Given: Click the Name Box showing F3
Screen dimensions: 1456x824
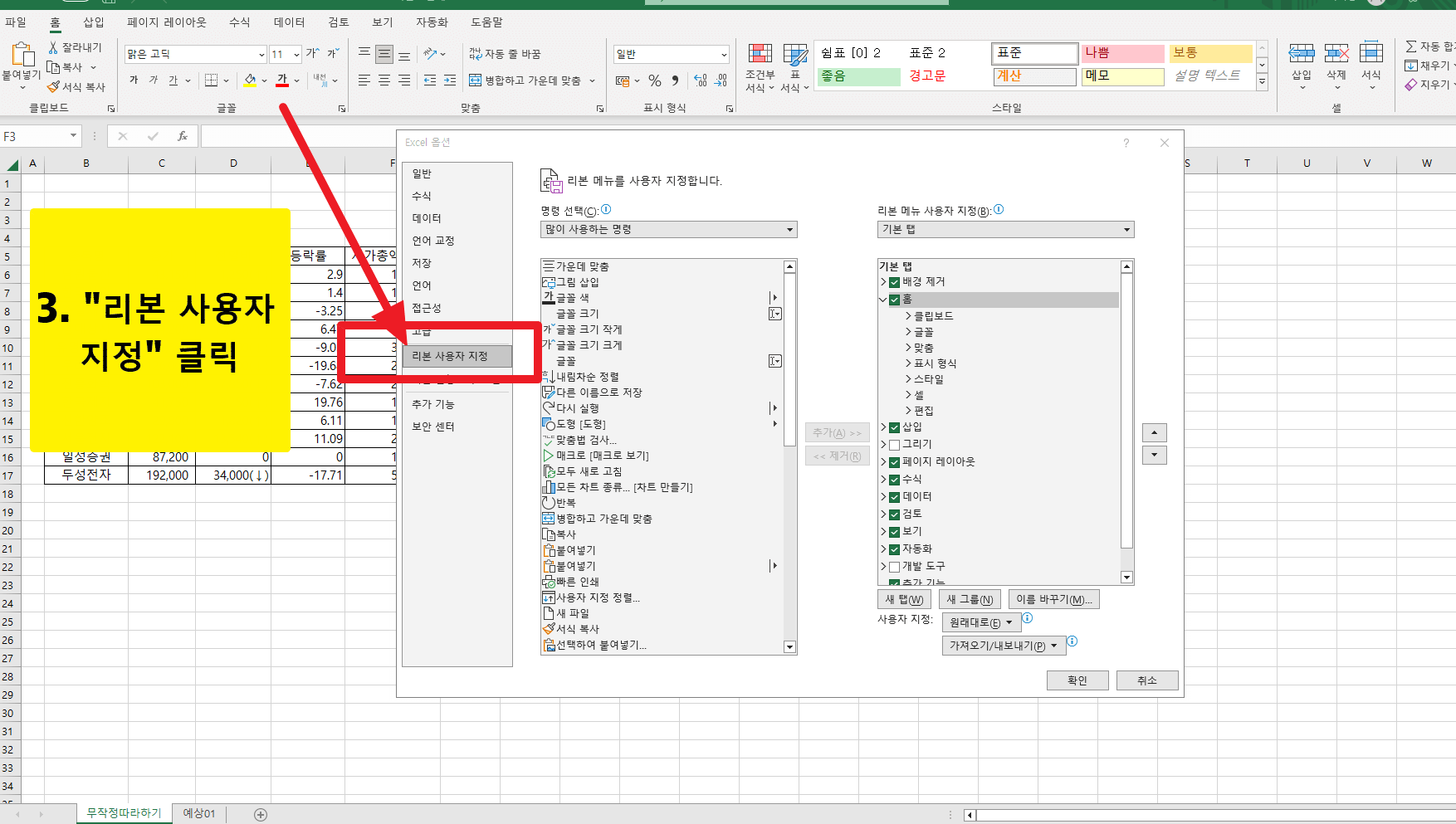Looking at the screenshot, I should 37,135.
